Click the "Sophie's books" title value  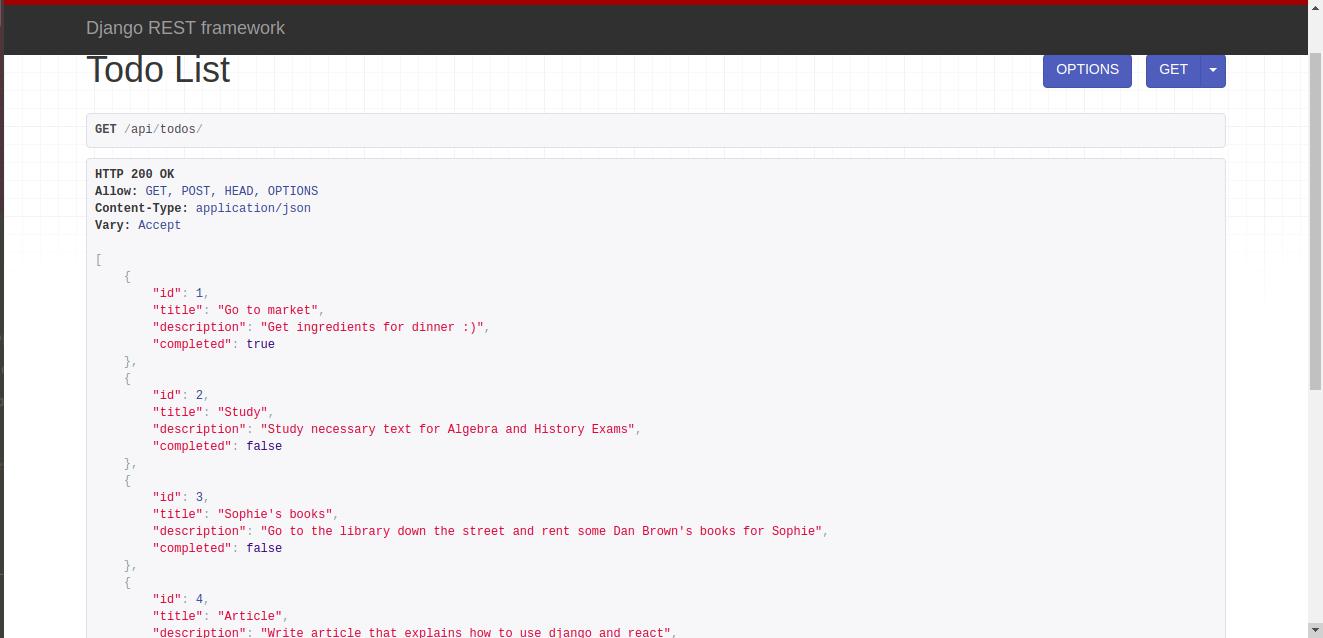pos(276,514)
